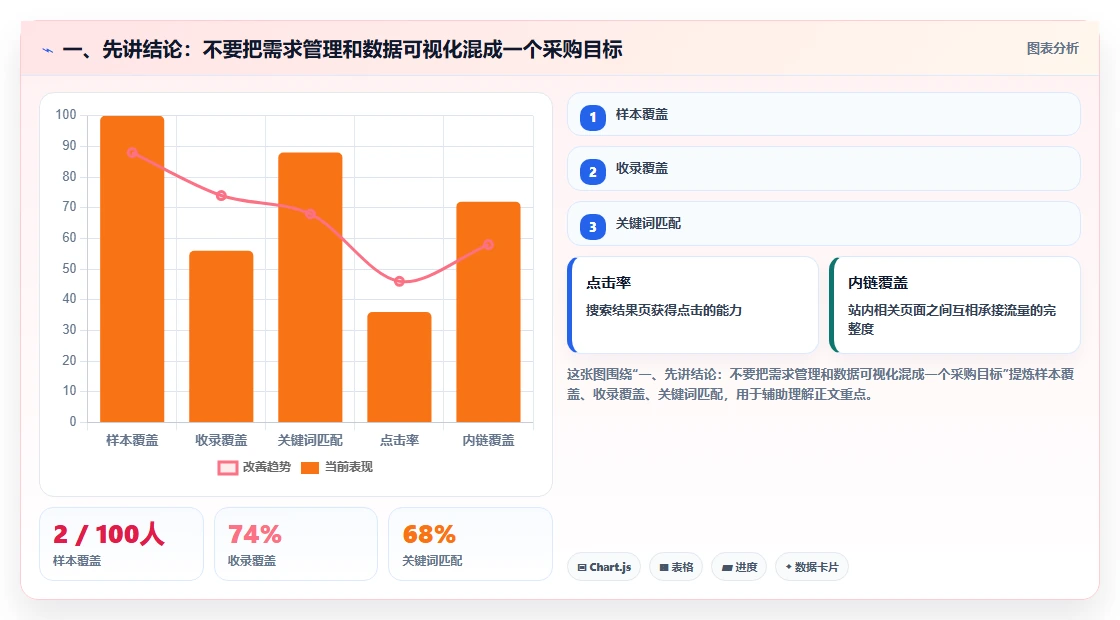The width and height of the screenshot is (1120, 620).
Task: Toggle the 改善趋势 legend item
Action: (x=254, y=467)
